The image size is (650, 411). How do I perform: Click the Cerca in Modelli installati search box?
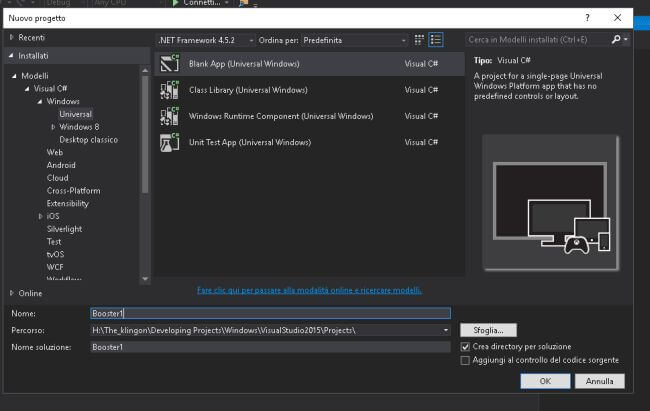pyautogui.click(x=538, y=40)
